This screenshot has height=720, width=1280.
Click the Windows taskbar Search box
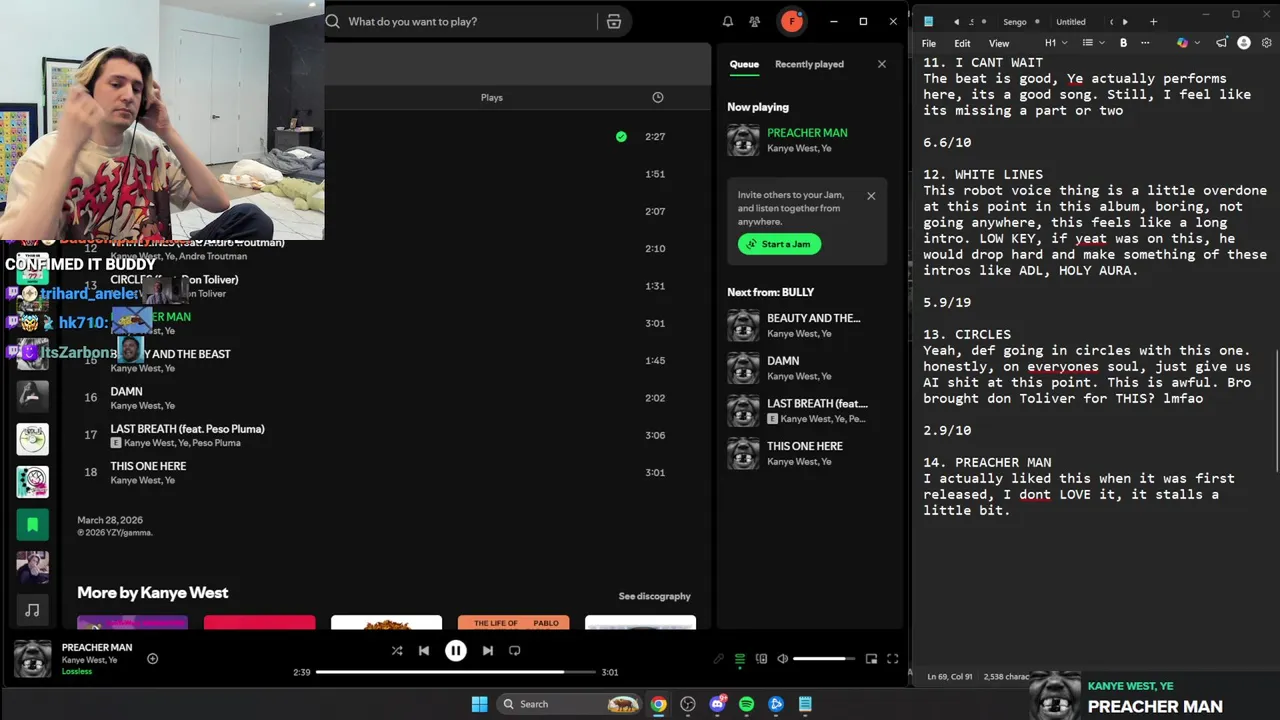[x=568, y=704]
